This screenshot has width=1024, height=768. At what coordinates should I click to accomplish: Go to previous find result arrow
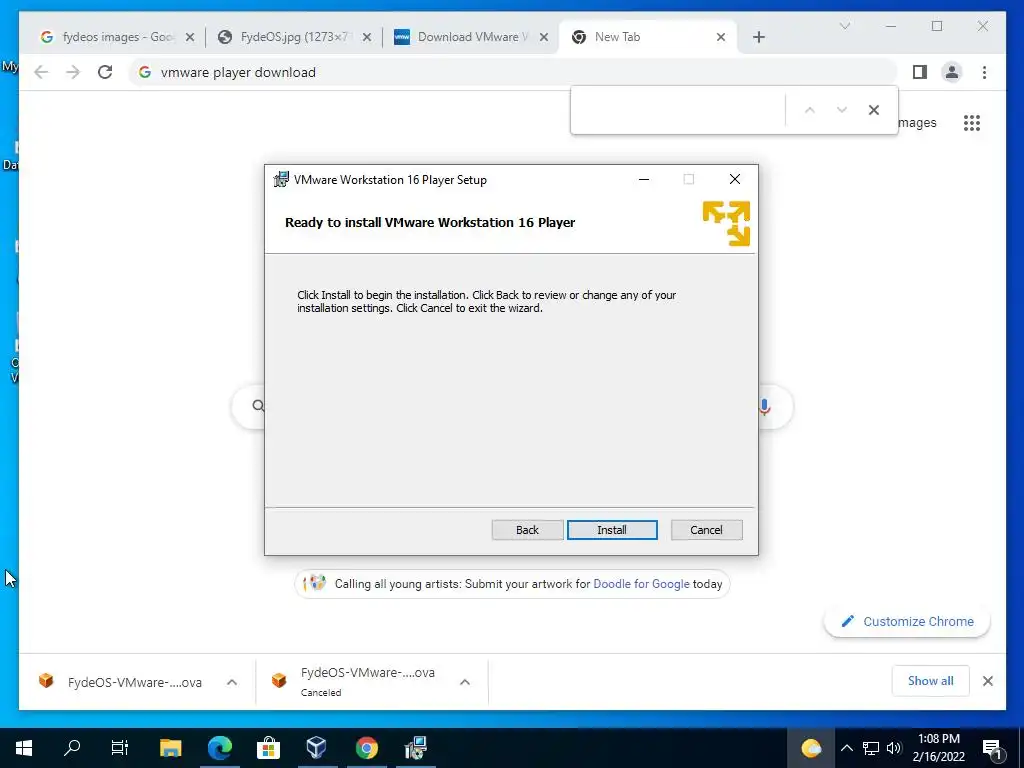(810, 110)
